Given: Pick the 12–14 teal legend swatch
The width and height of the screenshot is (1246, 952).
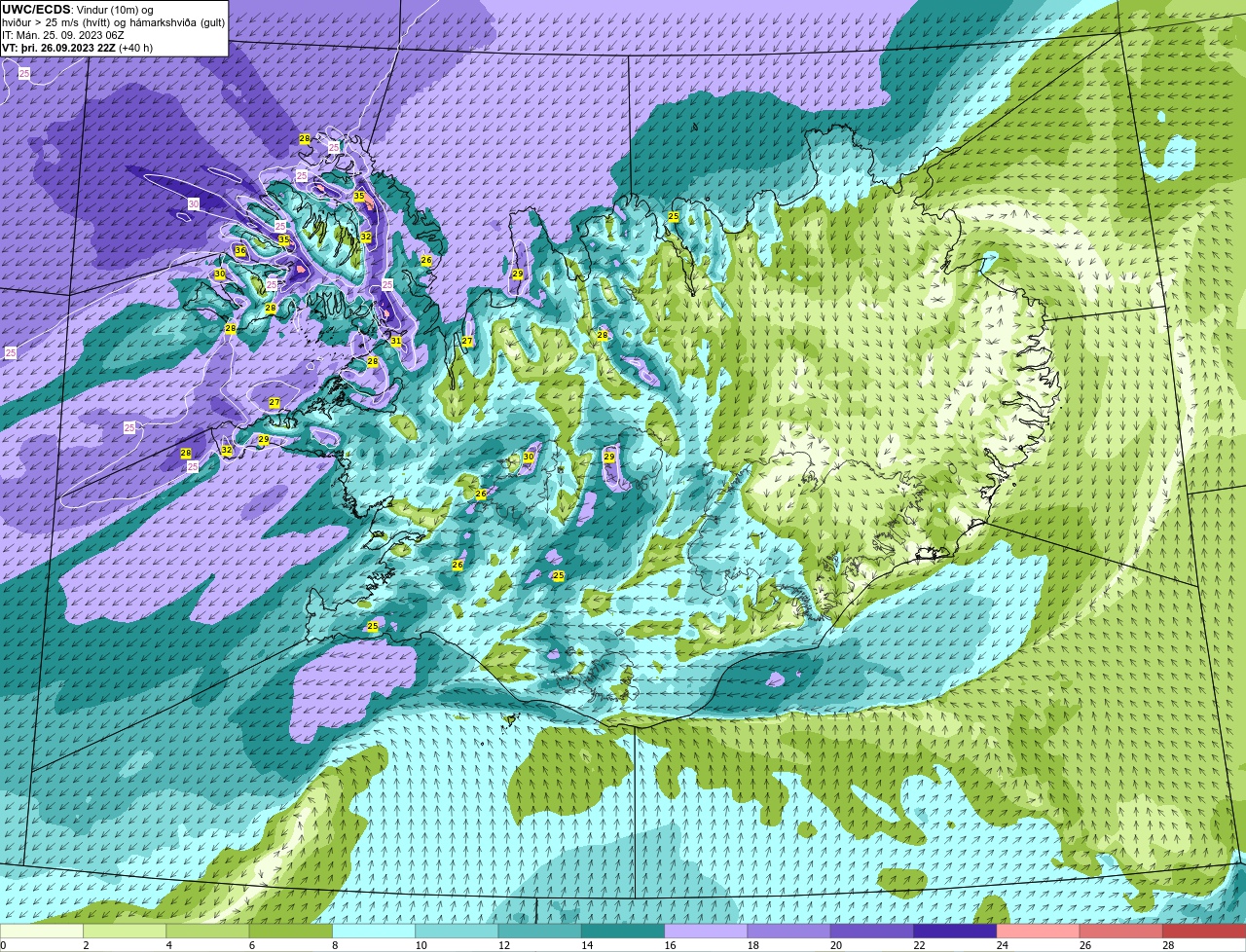Looking at the screenshot, I should [540, 931].
